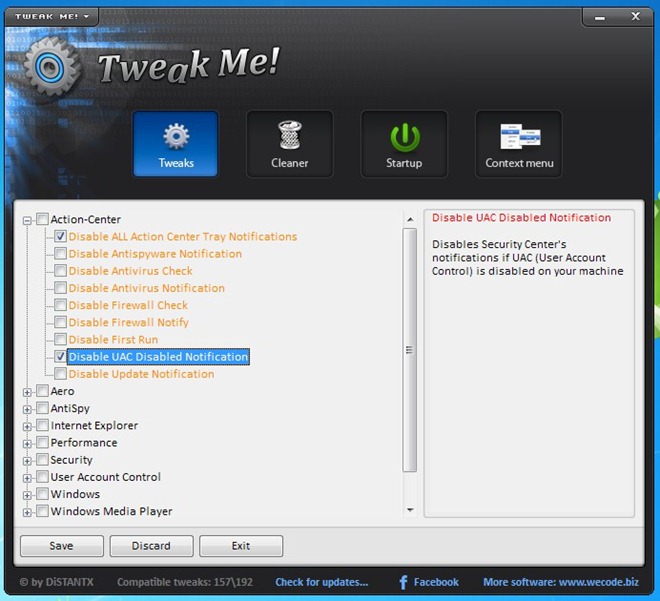Select the User Account Control label
The height and width of the screenshot is (601, 660).
click(x=106, y=477)
